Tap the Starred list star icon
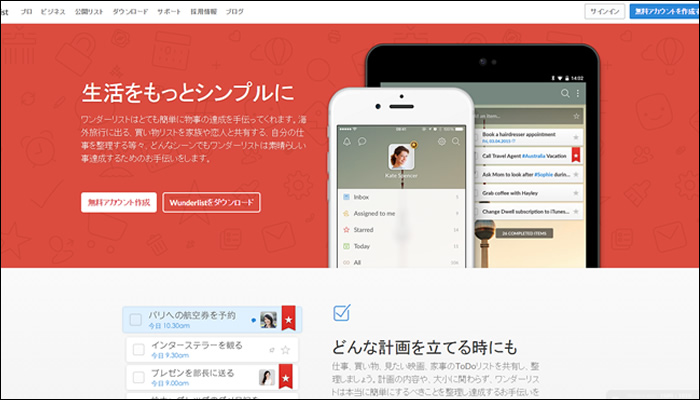 [x=346, y=229]
